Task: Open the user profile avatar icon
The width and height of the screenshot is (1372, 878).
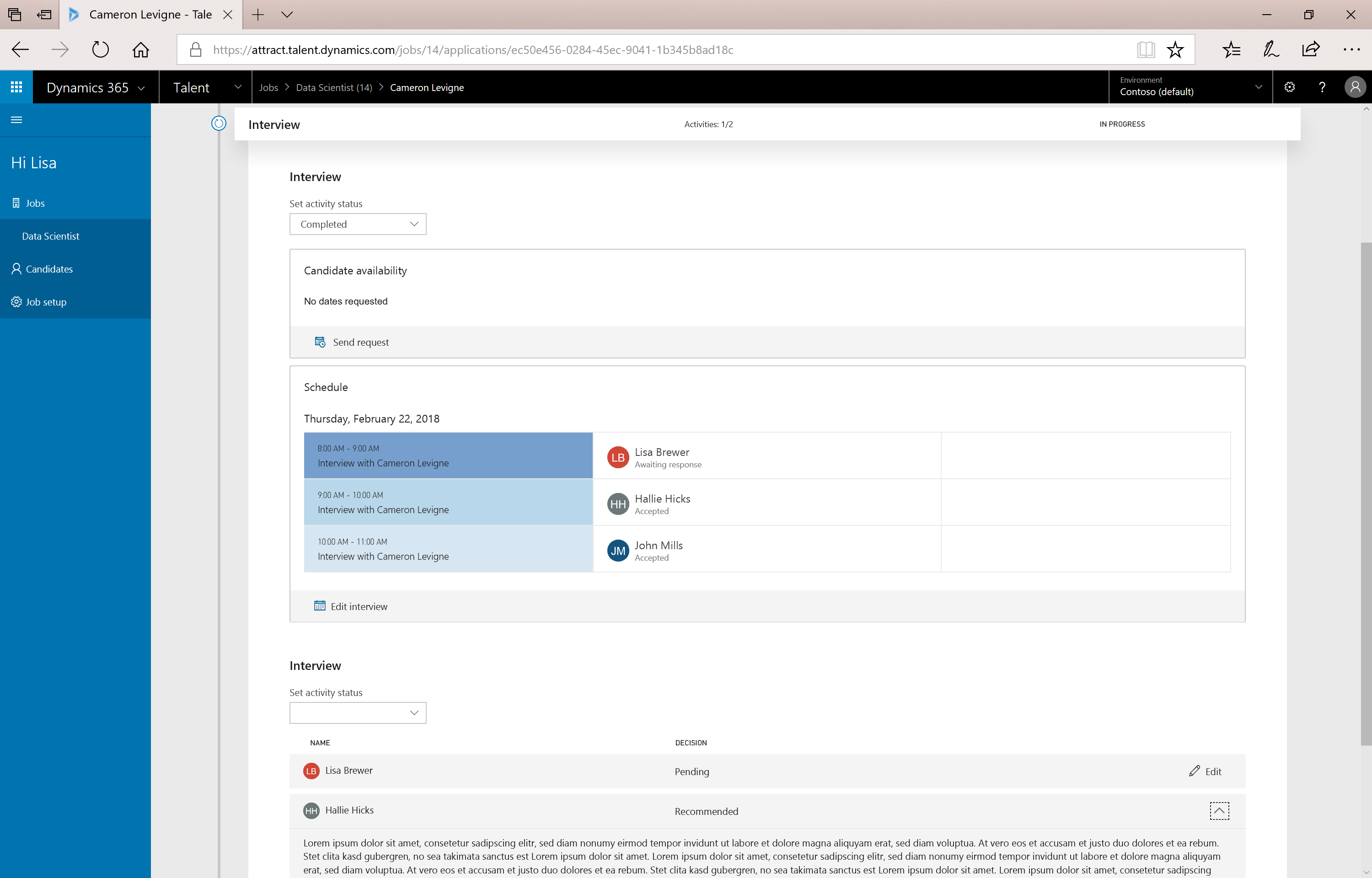Action: click(x=1355, y=87)
